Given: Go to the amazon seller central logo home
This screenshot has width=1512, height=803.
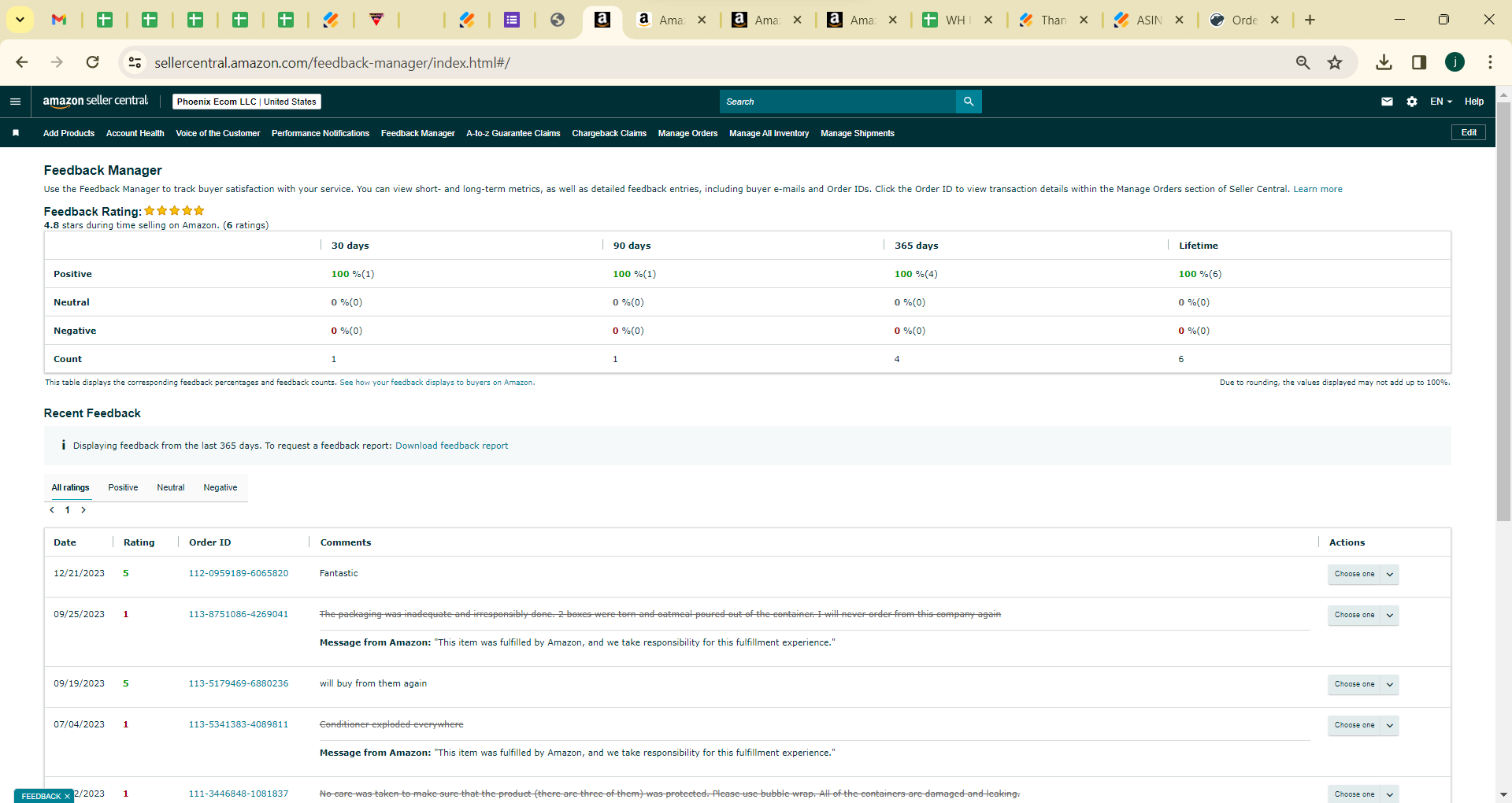Looking at the screenshot, I should click(x=95, y=101).
